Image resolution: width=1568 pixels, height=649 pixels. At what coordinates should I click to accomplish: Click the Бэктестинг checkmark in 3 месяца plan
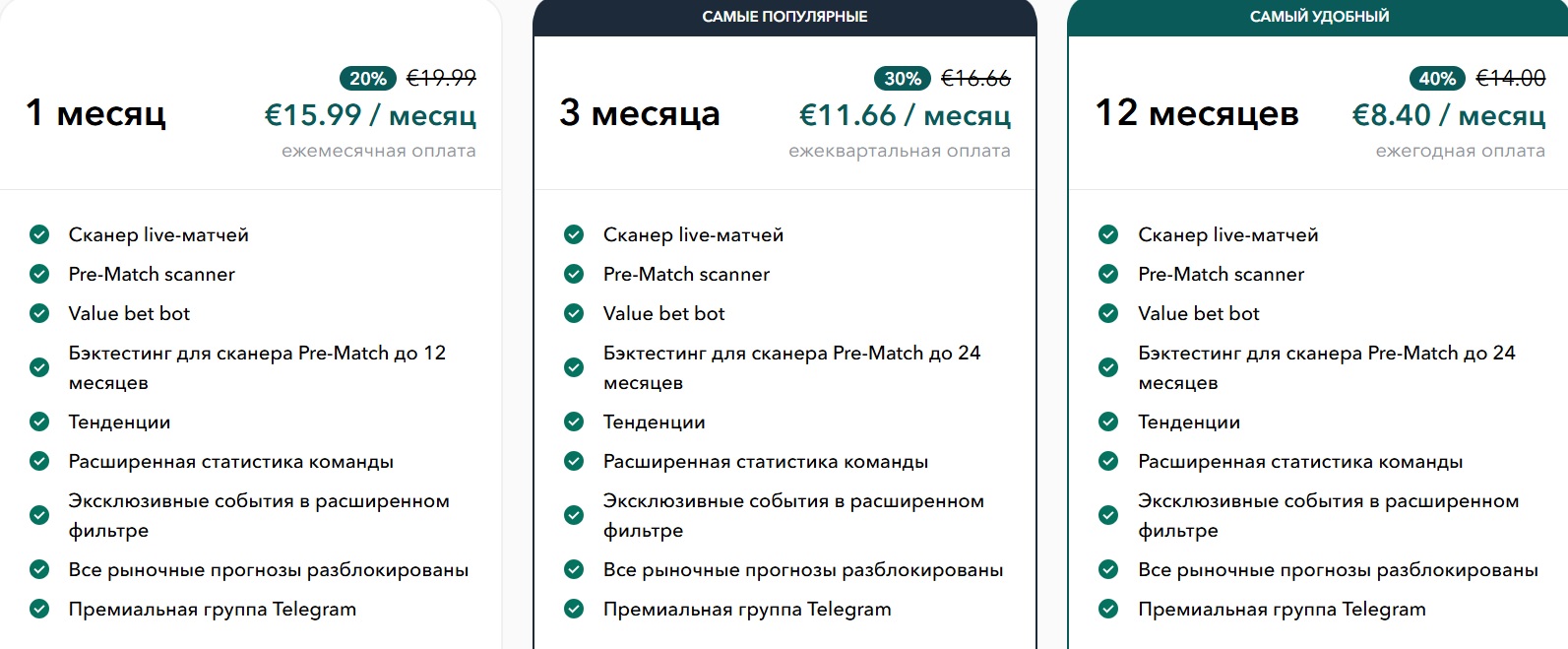(x=574, y=366)
